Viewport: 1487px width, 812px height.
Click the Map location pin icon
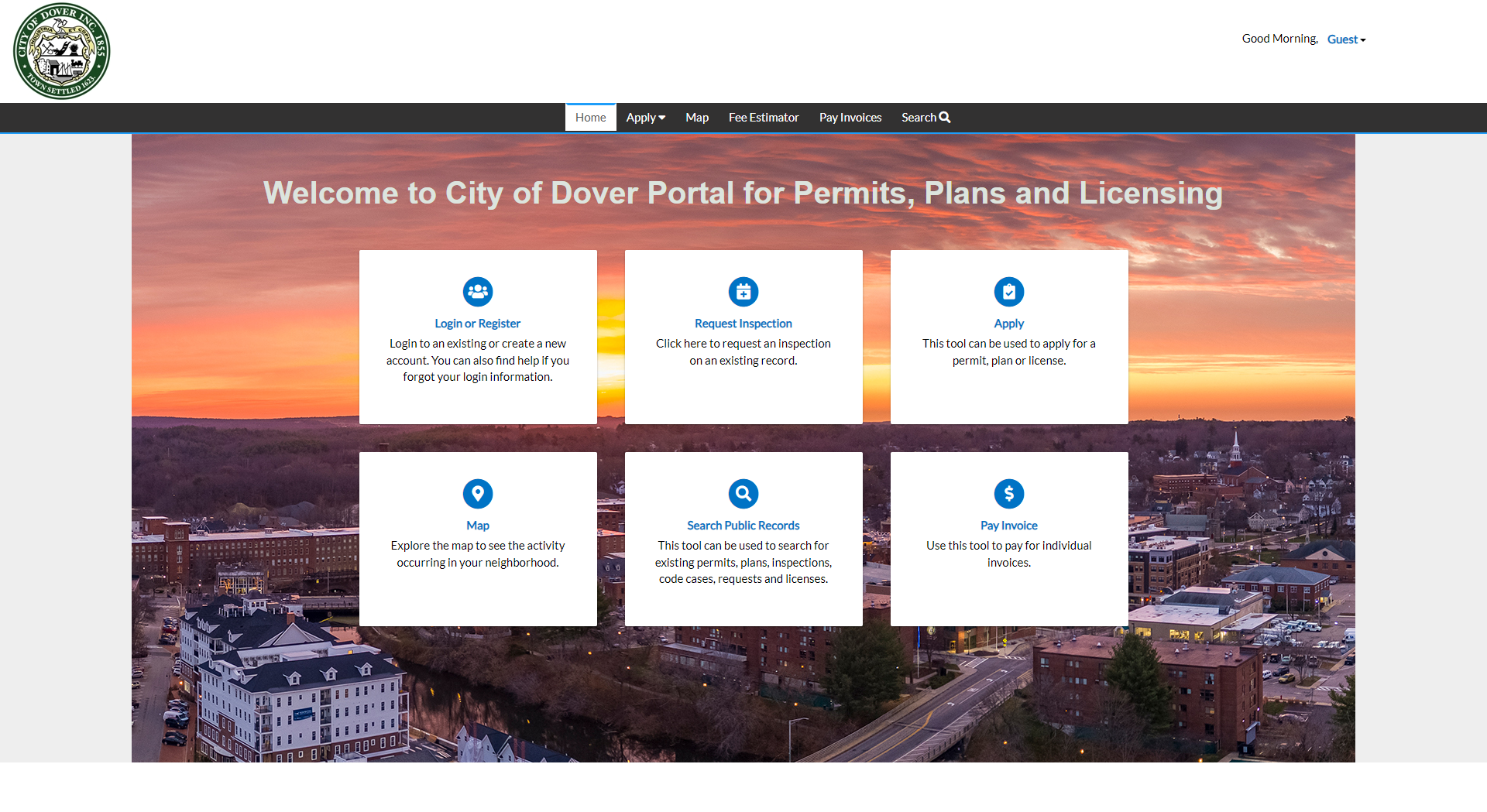pos(478,494)
